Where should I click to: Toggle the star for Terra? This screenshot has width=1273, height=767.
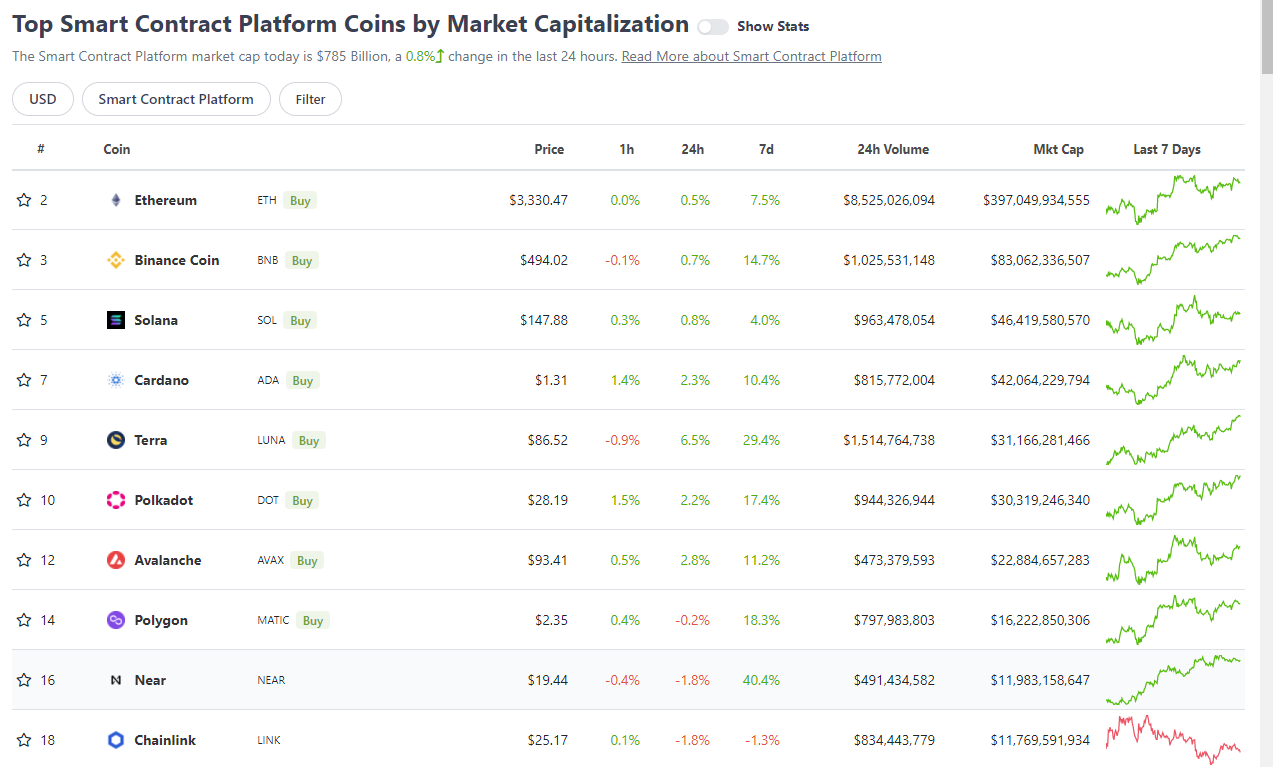point(24,440)
